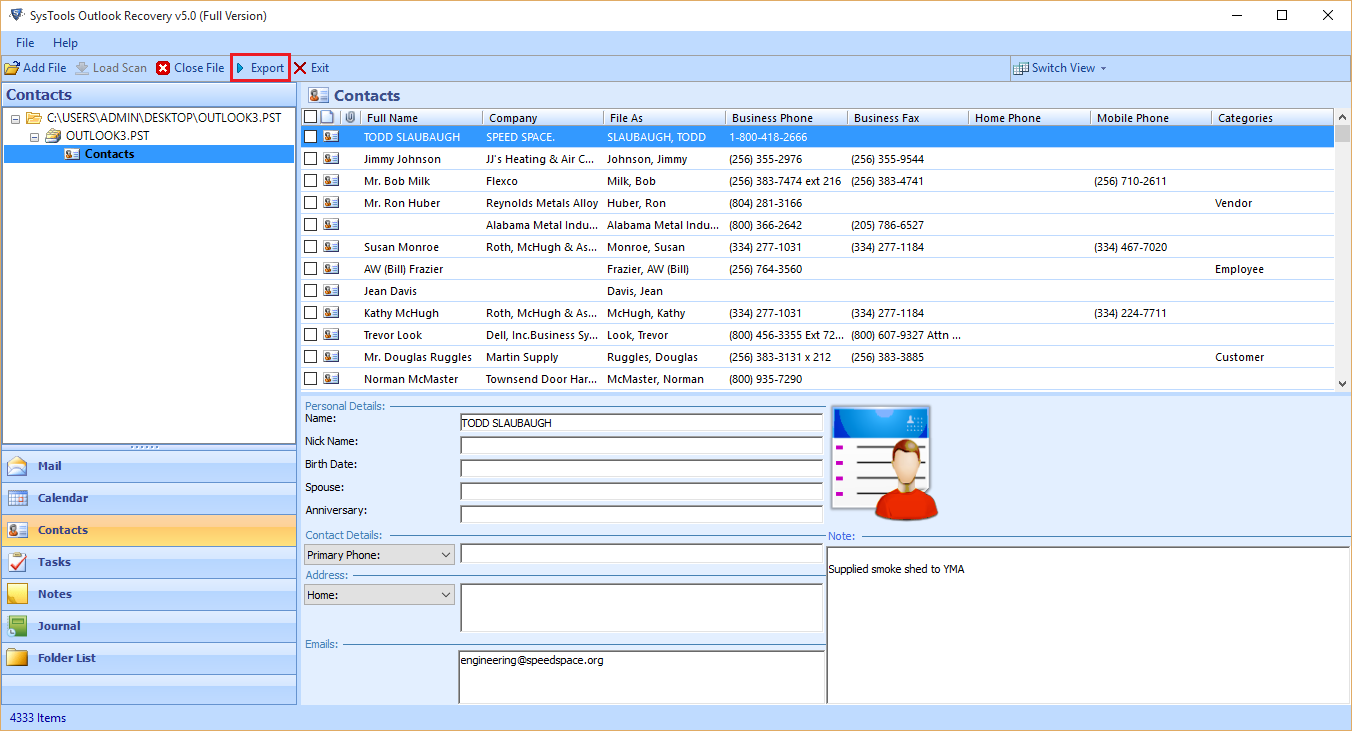Sort by the Company column header
1352x731 pixels.
point(544,118)
